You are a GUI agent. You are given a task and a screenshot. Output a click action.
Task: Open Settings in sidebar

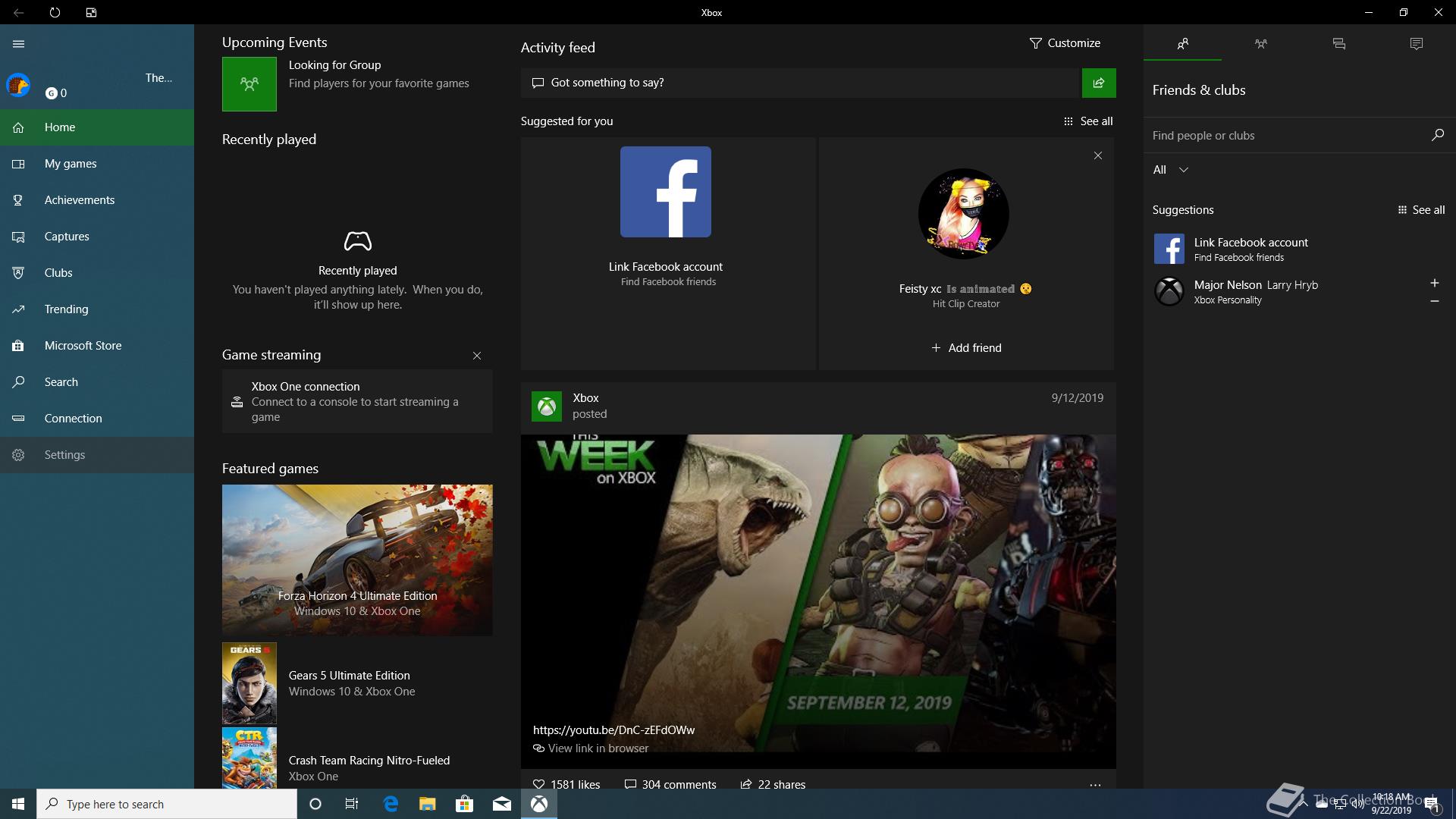pyautogui.click(x=97, y=455)
